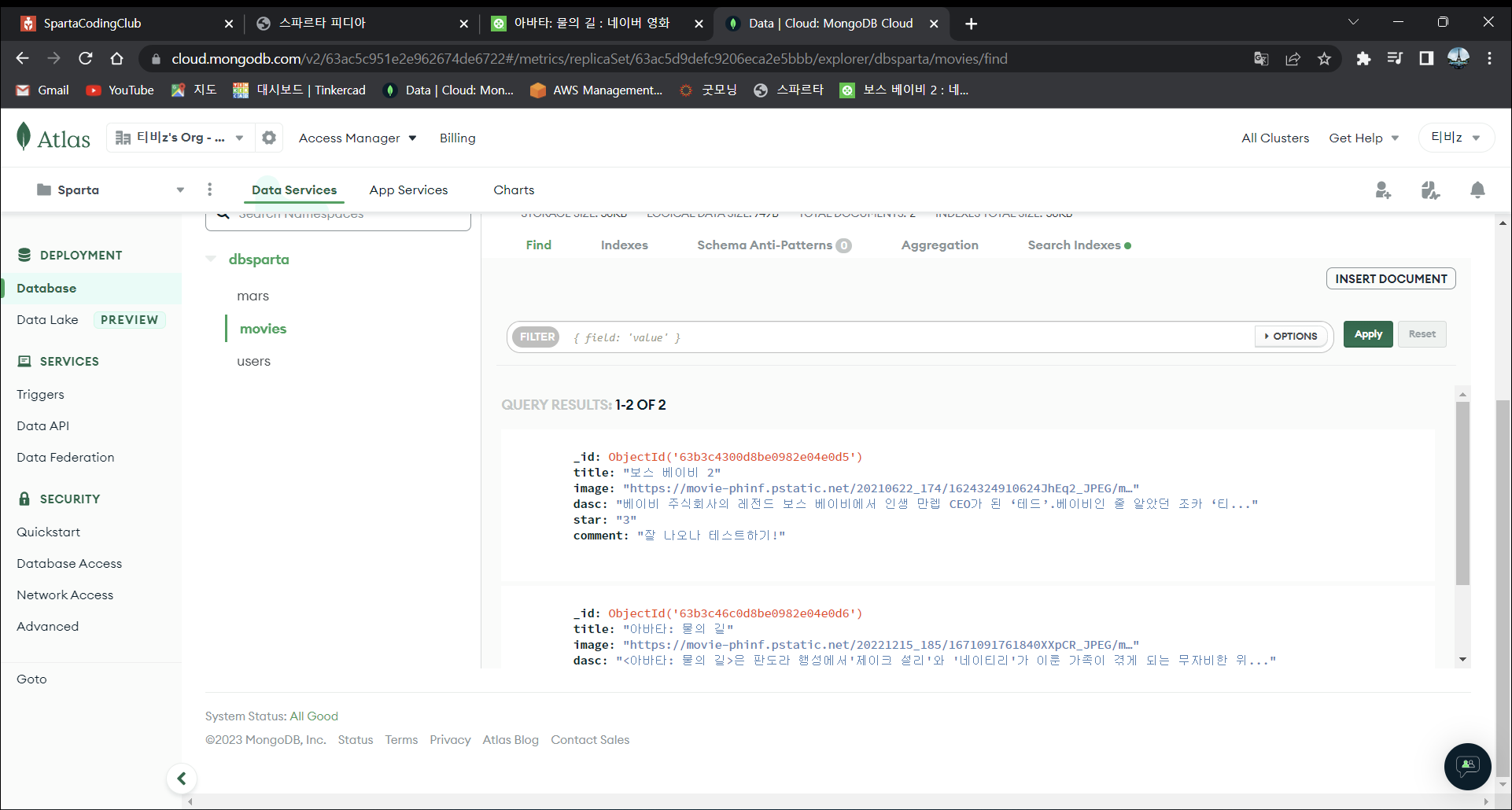Open the Triggers service page

click(40, 395)
